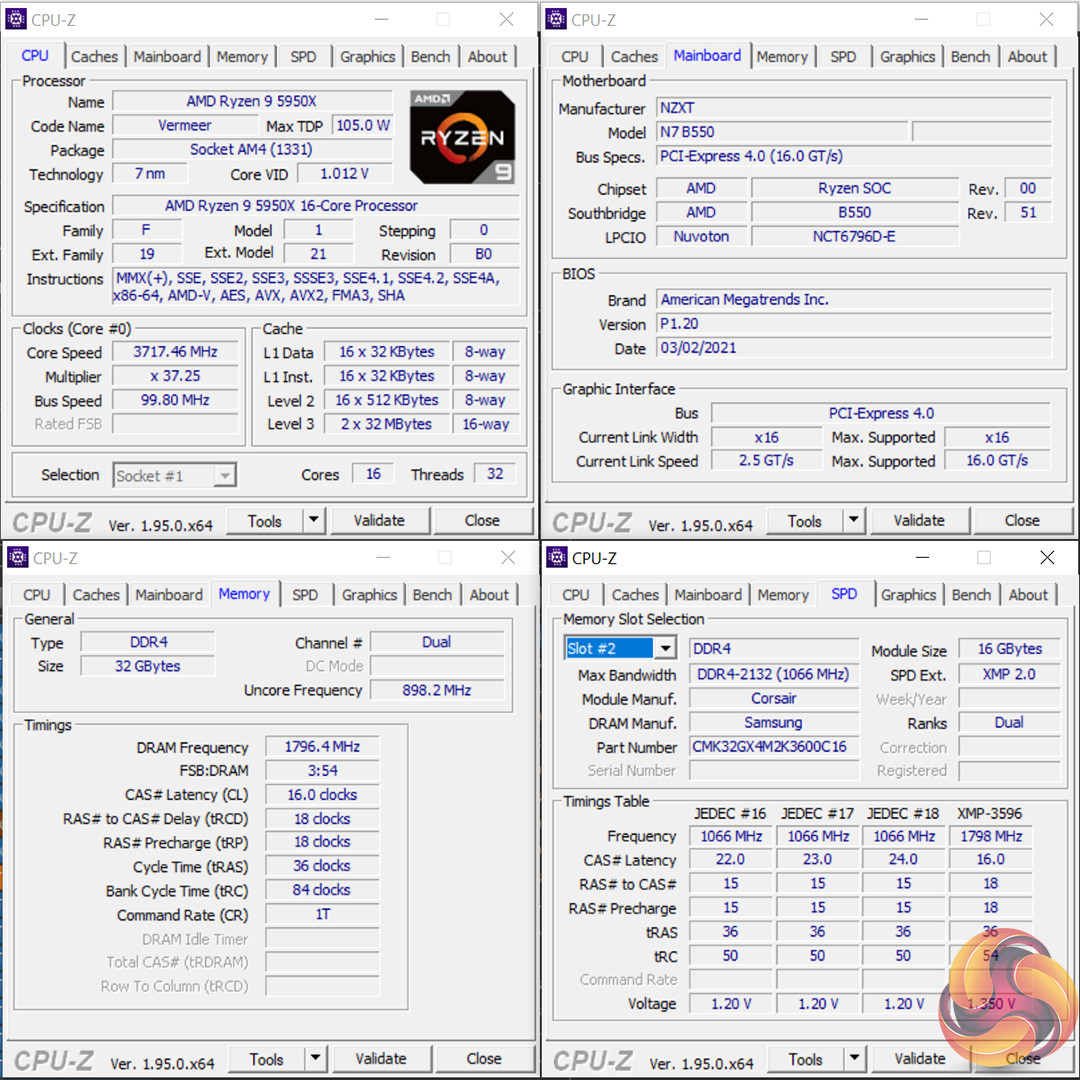Click Tools button in CPU window
Image resolution: width=1080 pixels, height=1080 pixels.
click(265, 521)
